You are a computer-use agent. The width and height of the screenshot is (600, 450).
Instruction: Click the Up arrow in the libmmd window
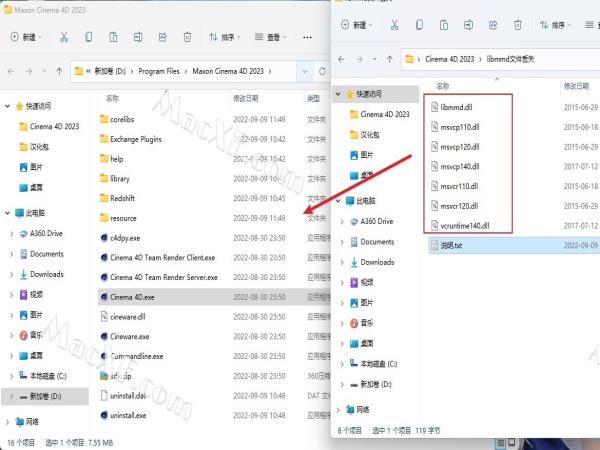coord(390,59)
